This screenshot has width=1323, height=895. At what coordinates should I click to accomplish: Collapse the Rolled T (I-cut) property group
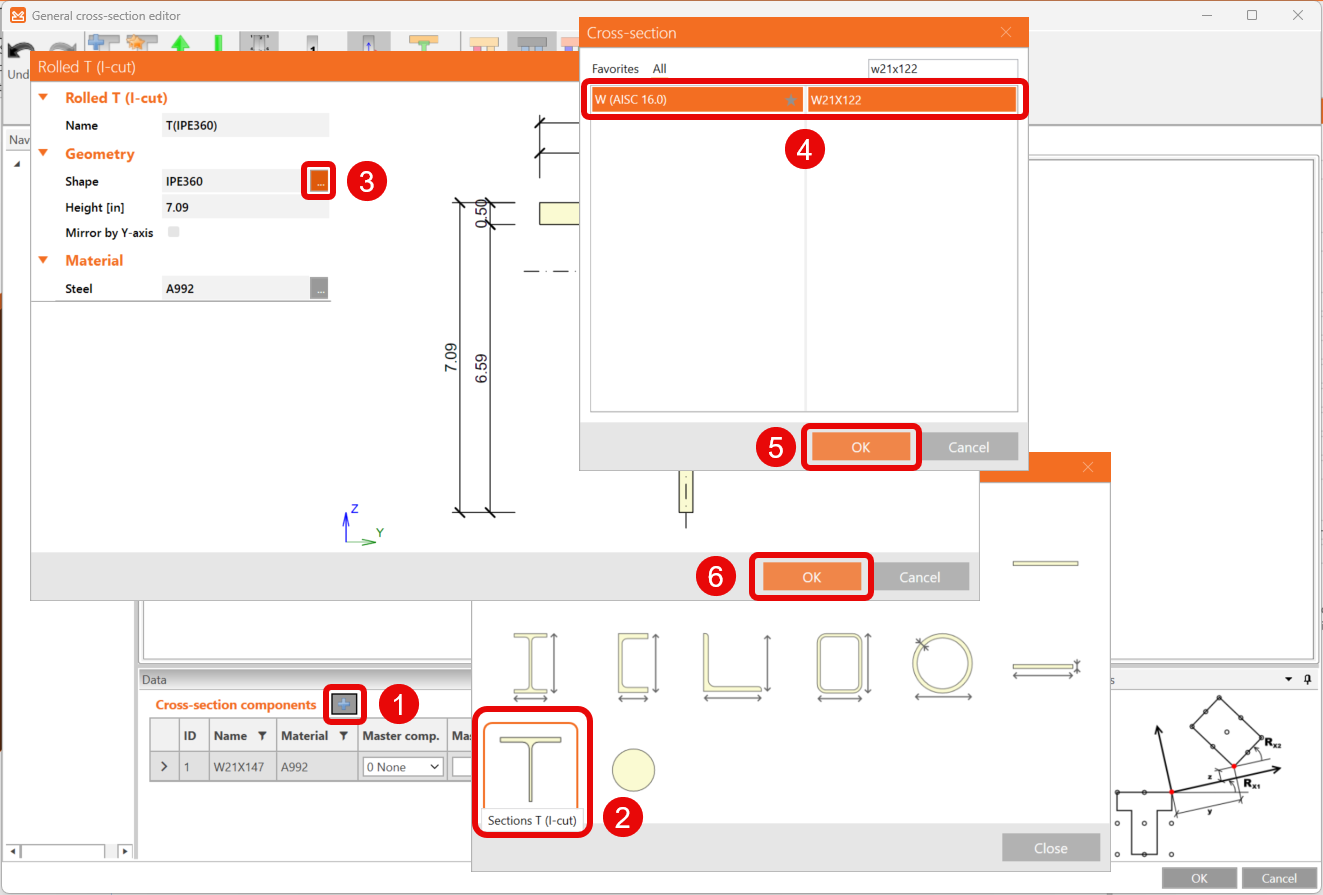pos(43,98)
